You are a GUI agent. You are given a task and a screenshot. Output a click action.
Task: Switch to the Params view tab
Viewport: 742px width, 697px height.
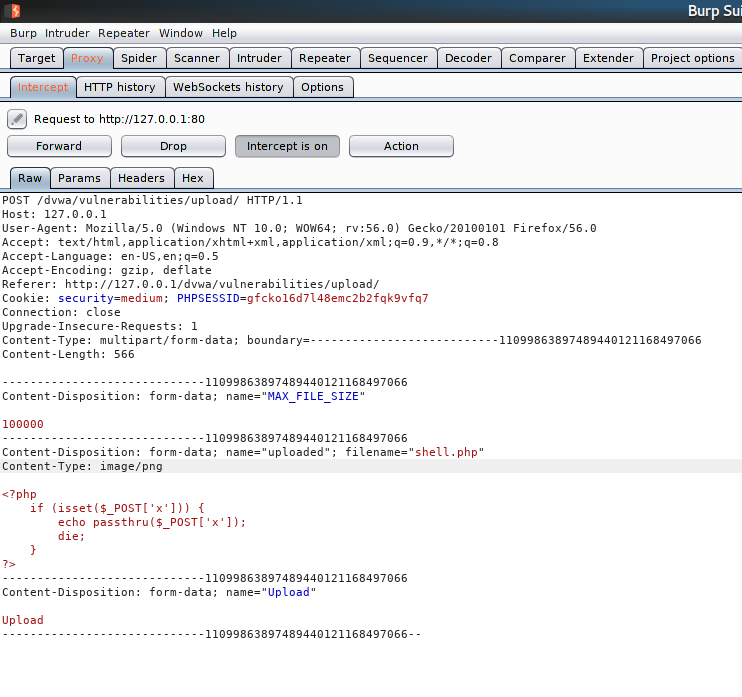80,178
